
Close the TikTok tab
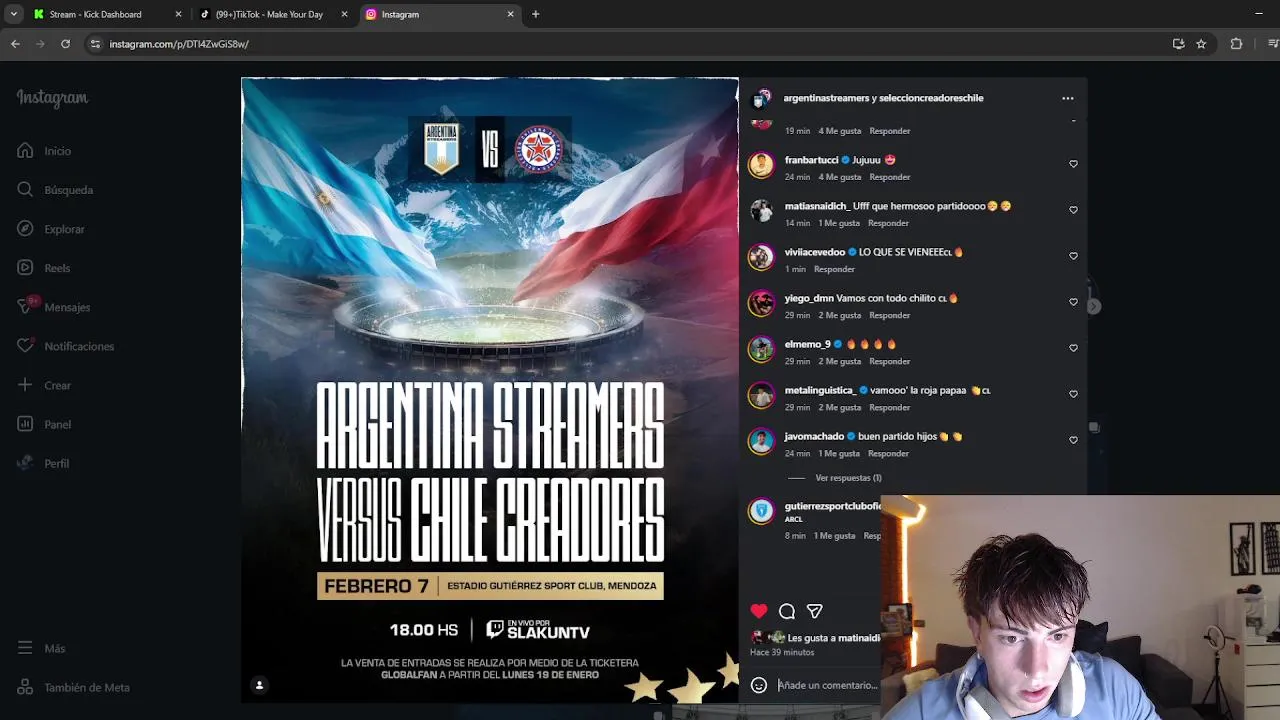(x=344, y=14)
